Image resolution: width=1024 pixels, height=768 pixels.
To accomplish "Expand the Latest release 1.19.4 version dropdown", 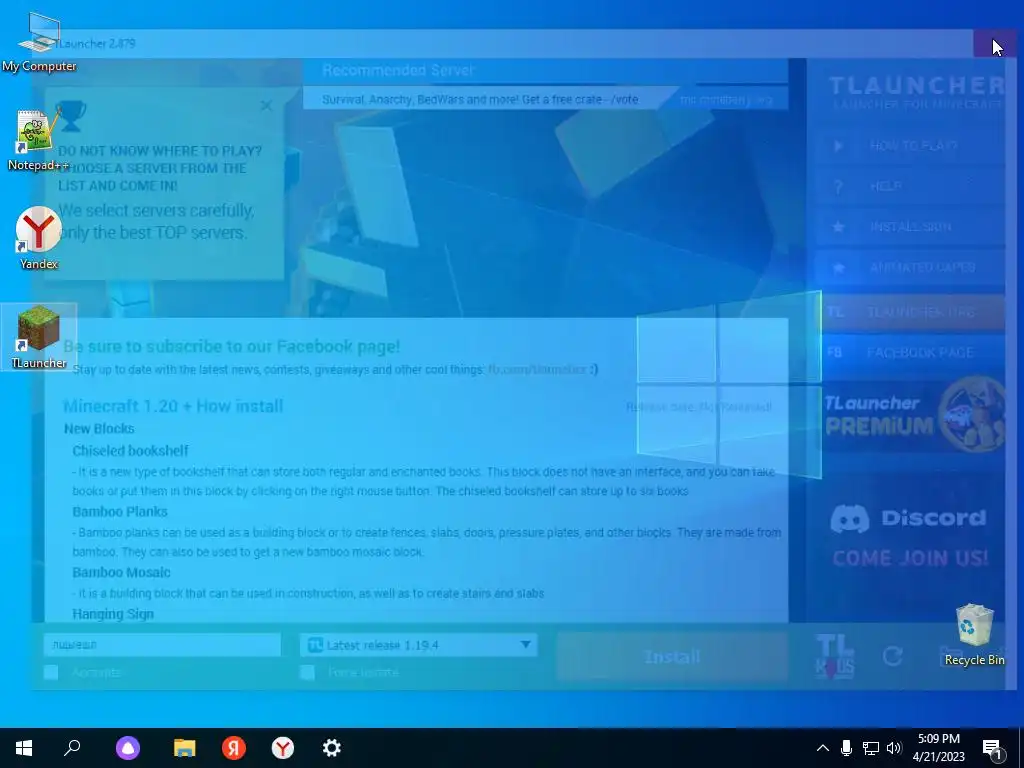I will coord(418,645).
